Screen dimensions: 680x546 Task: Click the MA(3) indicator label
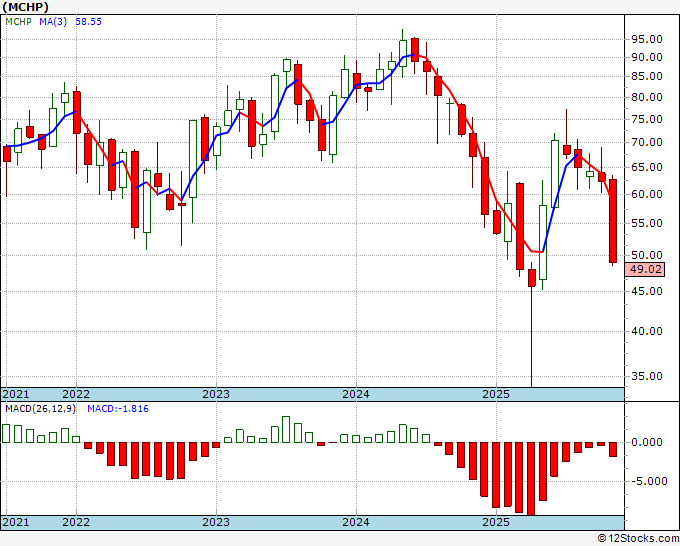53,22
